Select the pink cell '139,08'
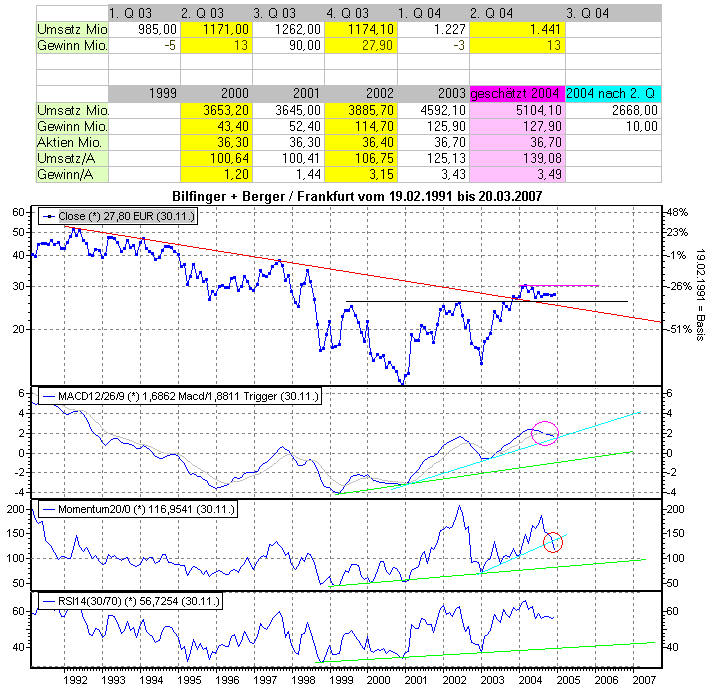 pyautogui.click(x=518, y=158)
